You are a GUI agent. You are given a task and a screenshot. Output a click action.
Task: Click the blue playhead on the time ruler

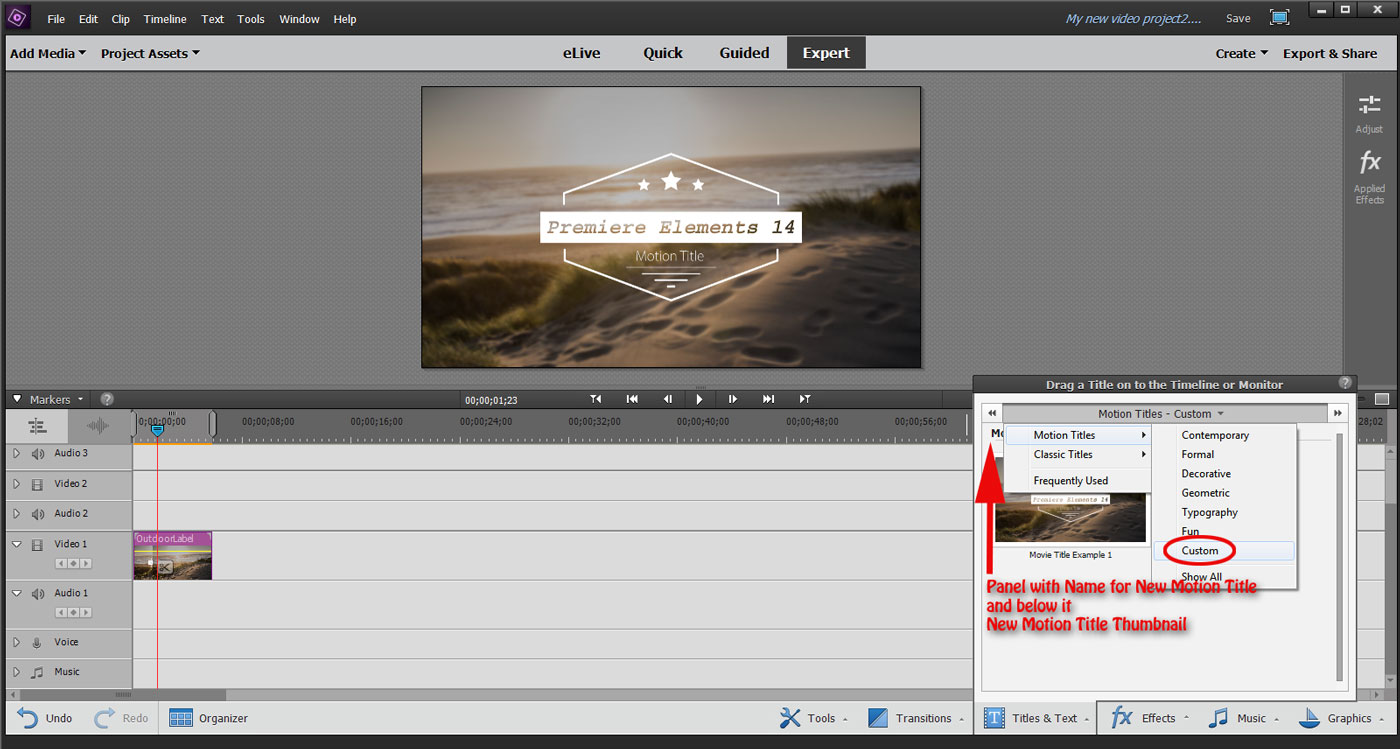click(x=157, y=430)
